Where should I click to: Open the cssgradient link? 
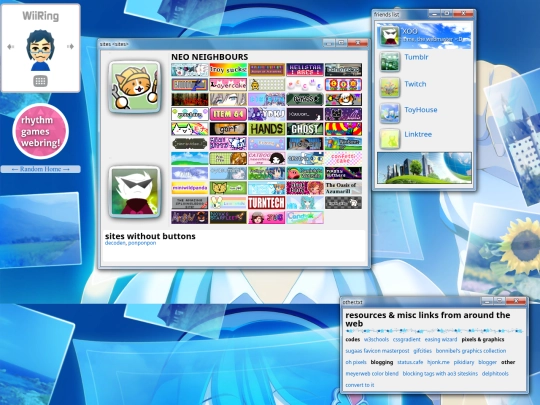(x=406, y=340)
